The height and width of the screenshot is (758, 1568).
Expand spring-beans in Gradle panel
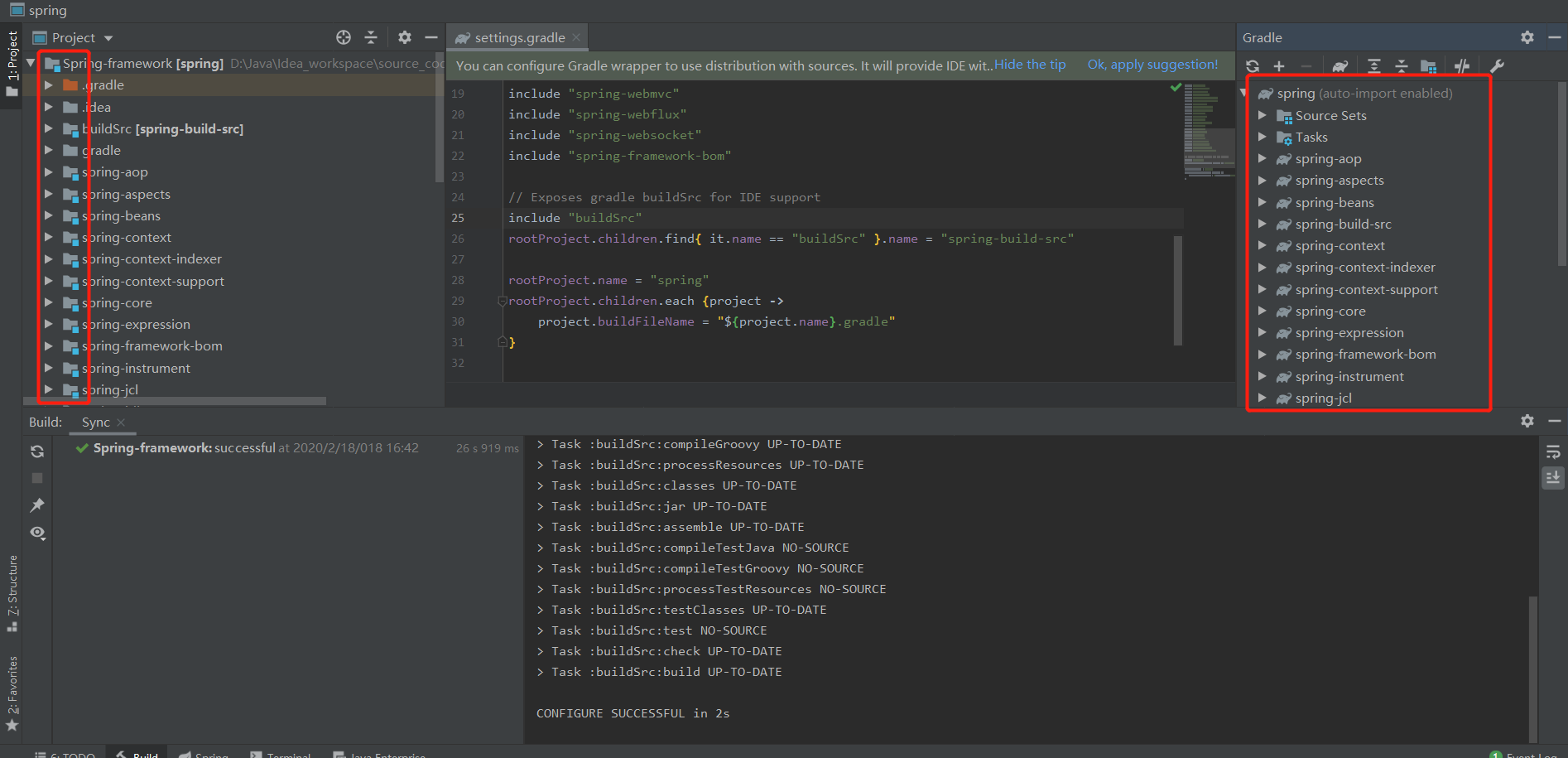click(x=1263, y=203)
